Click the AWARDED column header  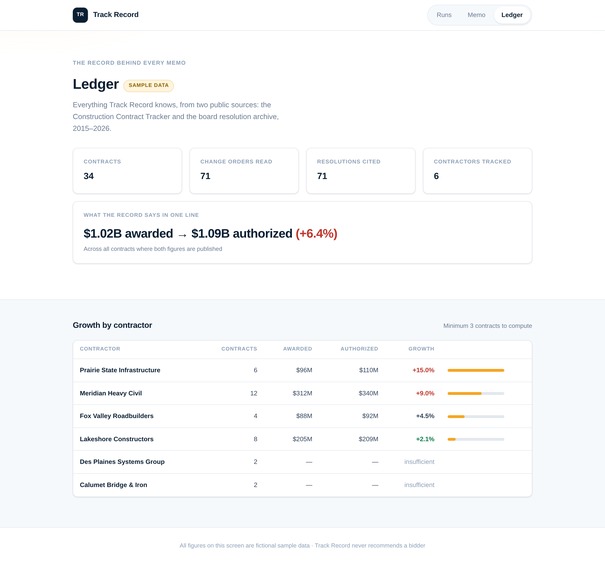coord(297,349)
